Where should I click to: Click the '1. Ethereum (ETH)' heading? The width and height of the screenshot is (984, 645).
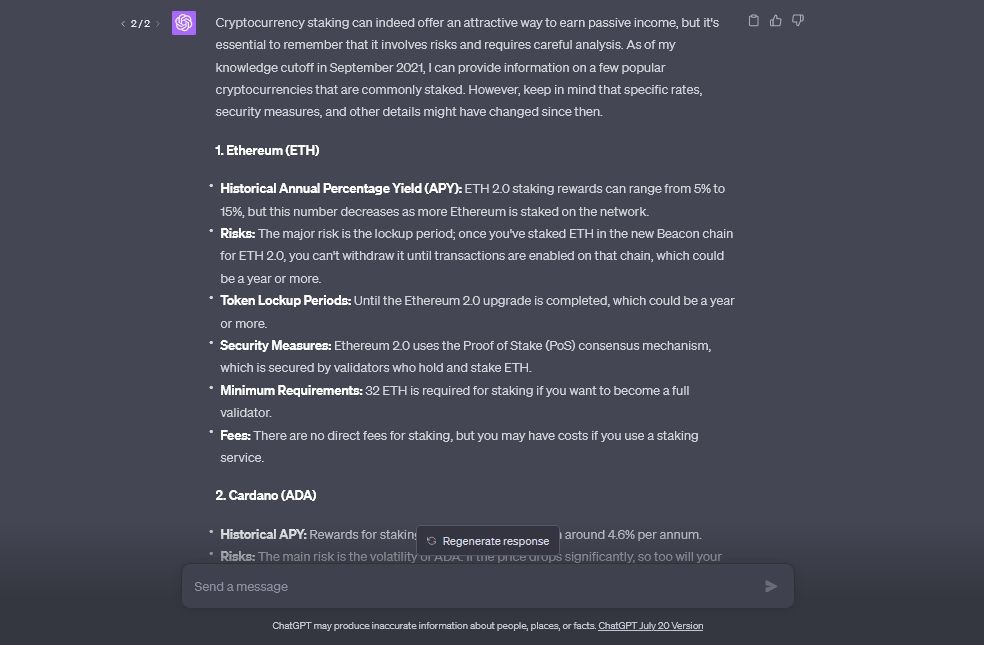tap(267, 150)
